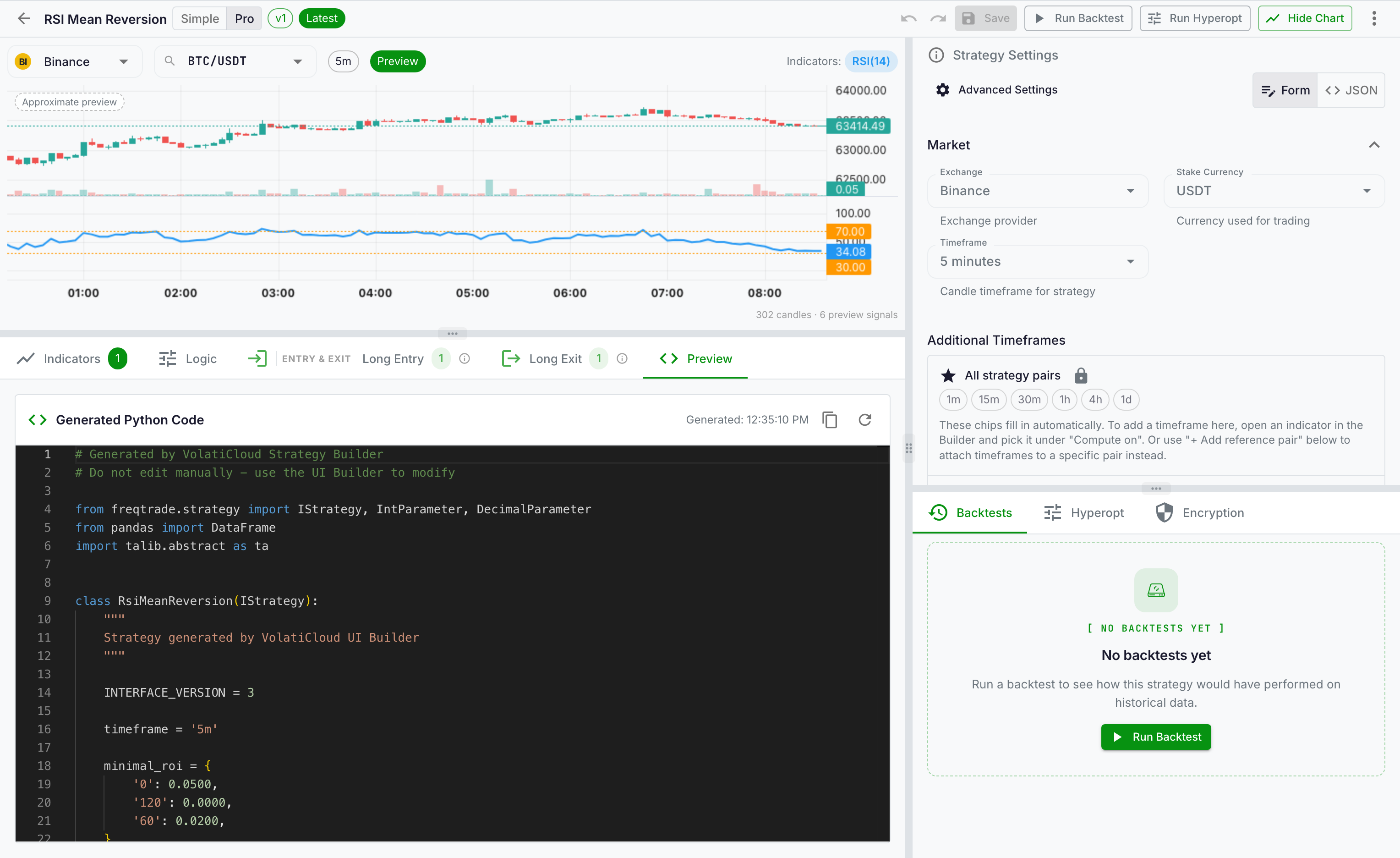Click Run Backtest in the top toolbar
The width and height of the screenshot is (1400, 858).
1078,18
